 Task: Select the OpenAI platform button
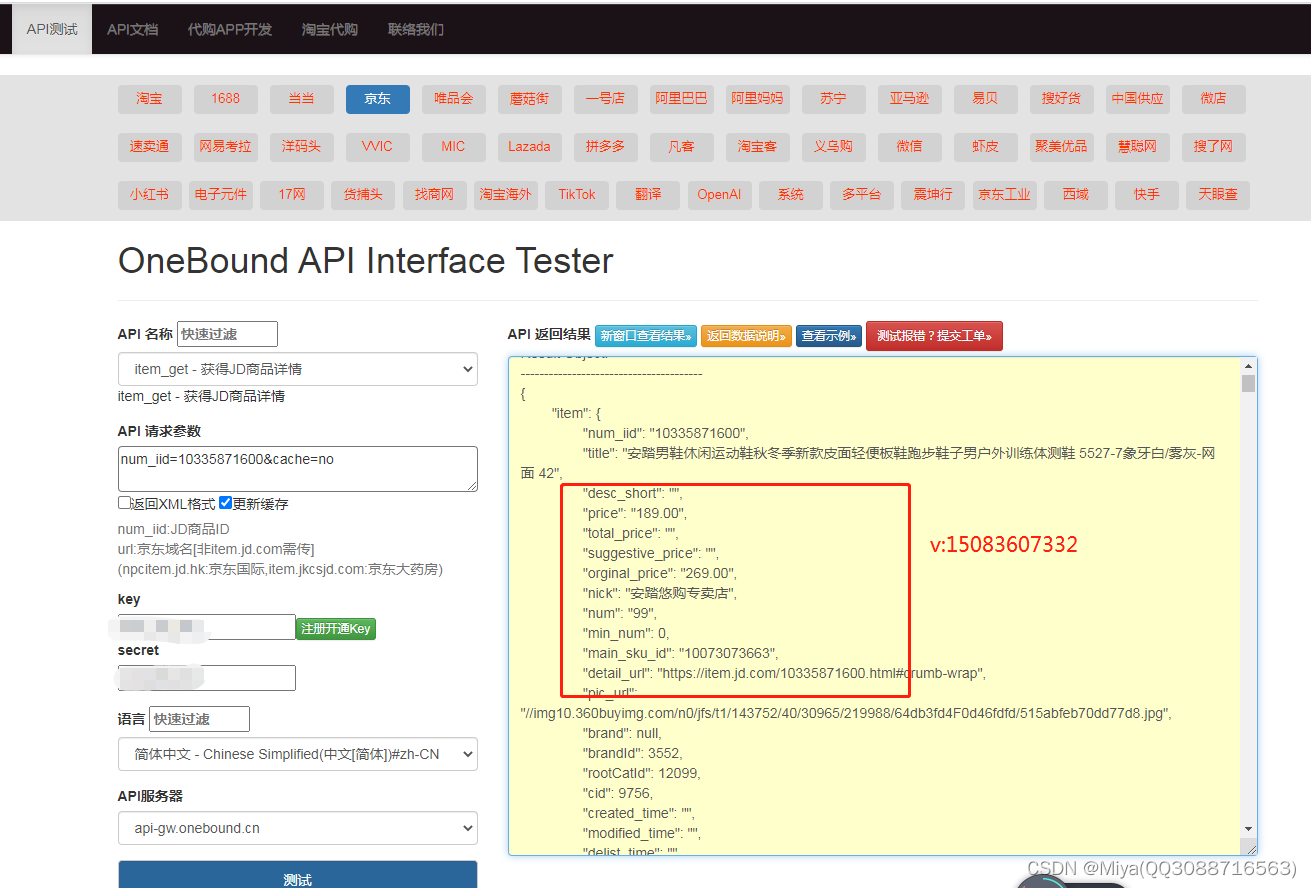[x=719, y=195]
